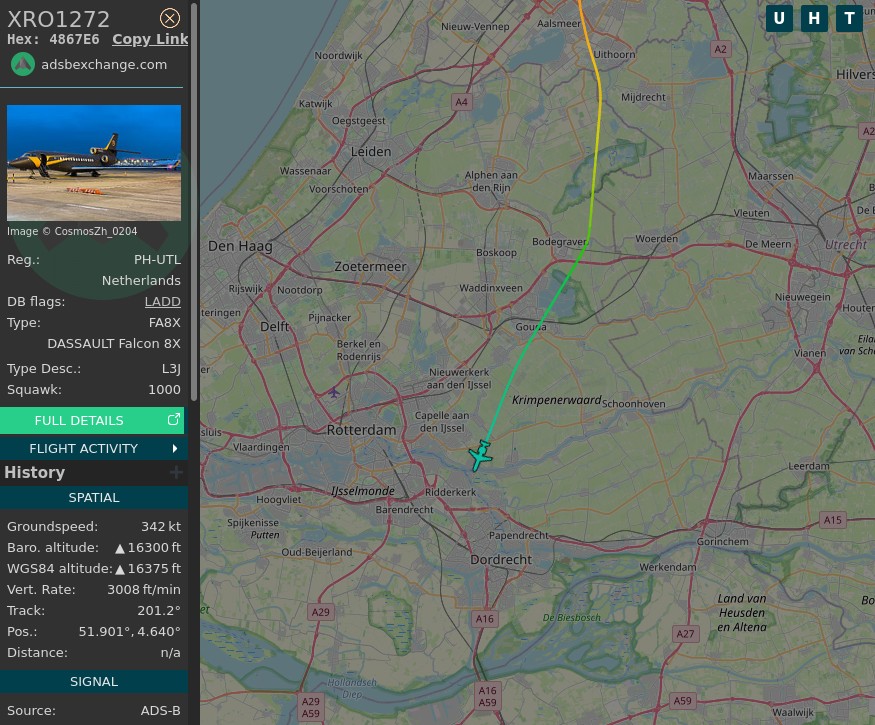Select the small purple aircraft near Rotterdam

(x=334, y=392)
